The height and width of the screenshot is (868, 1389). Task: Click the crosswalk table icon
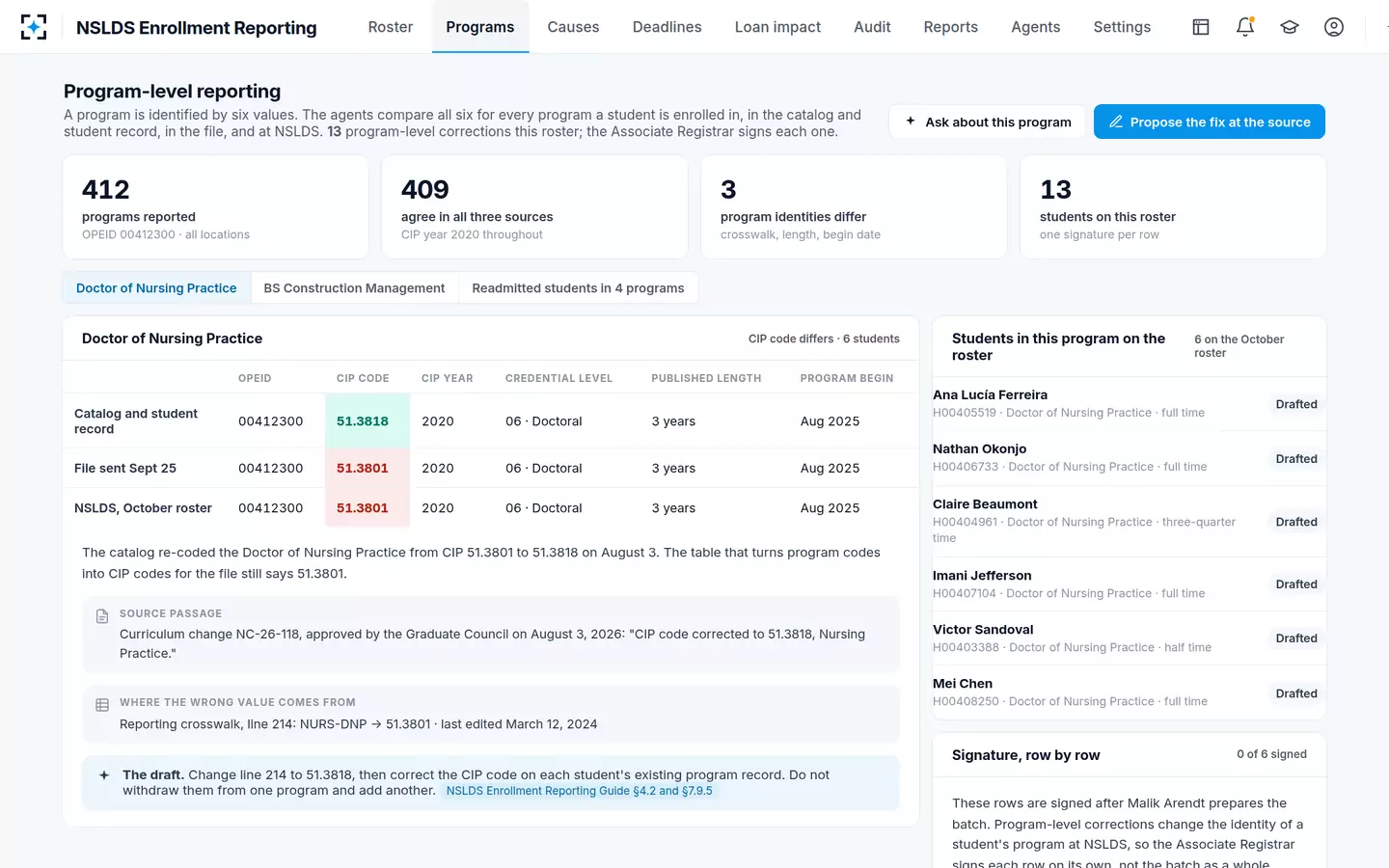click(102, 705)
